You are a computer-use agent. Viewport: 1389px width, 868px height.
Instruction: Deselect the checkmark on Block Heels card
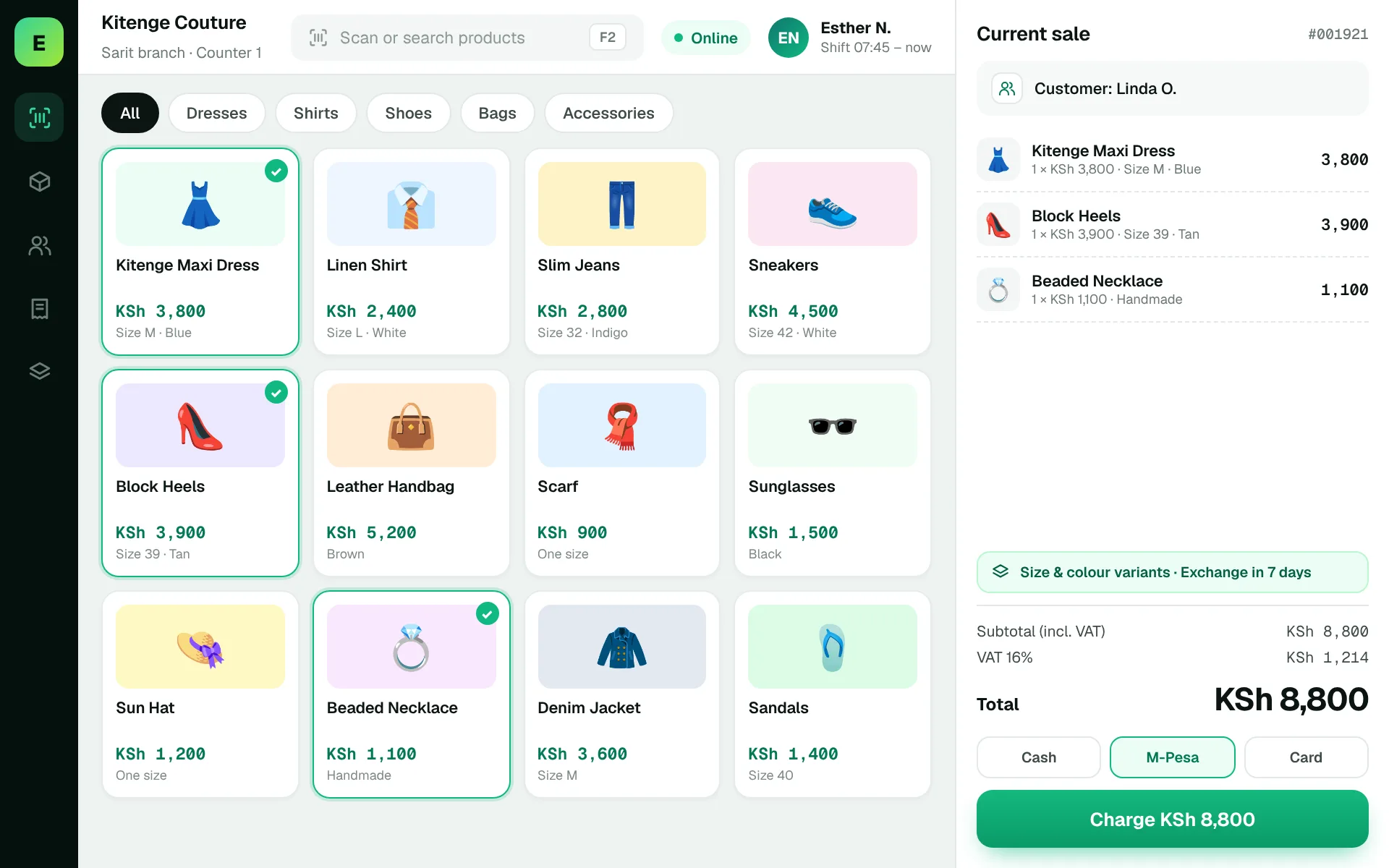tap(276, 392)
